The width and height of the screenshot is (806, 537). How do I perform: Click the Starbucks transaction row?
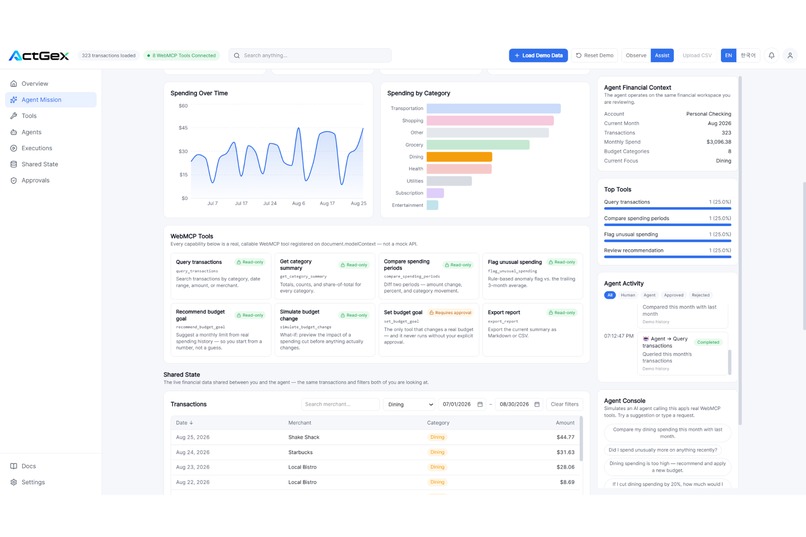375,452
